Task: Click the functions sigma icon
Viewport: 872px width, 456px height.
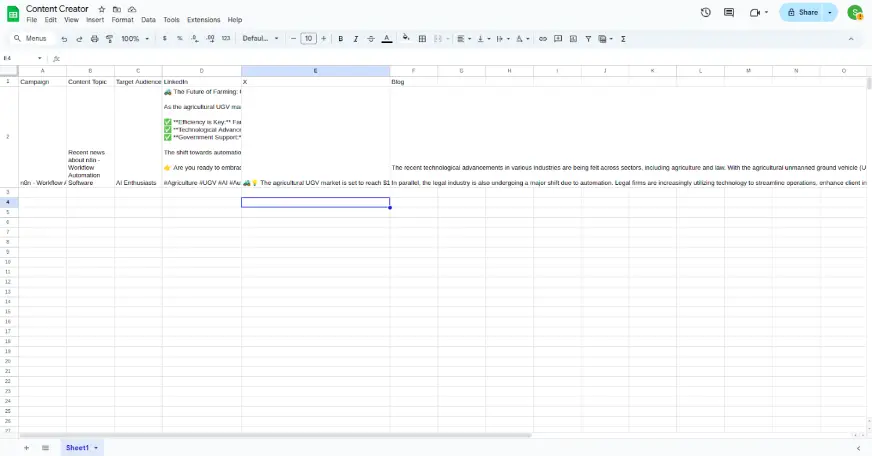Action: [624, 39]
